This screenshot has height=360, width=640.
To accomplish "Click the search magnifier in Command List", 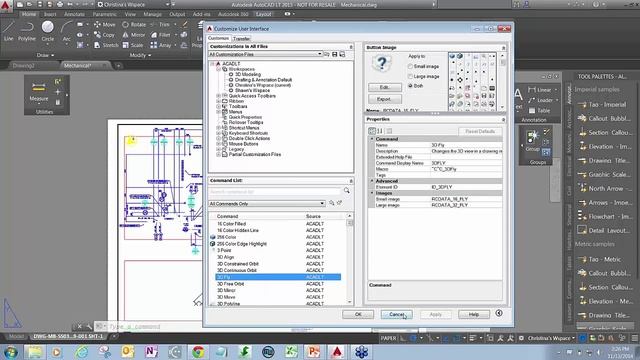I will coord(347,191).
